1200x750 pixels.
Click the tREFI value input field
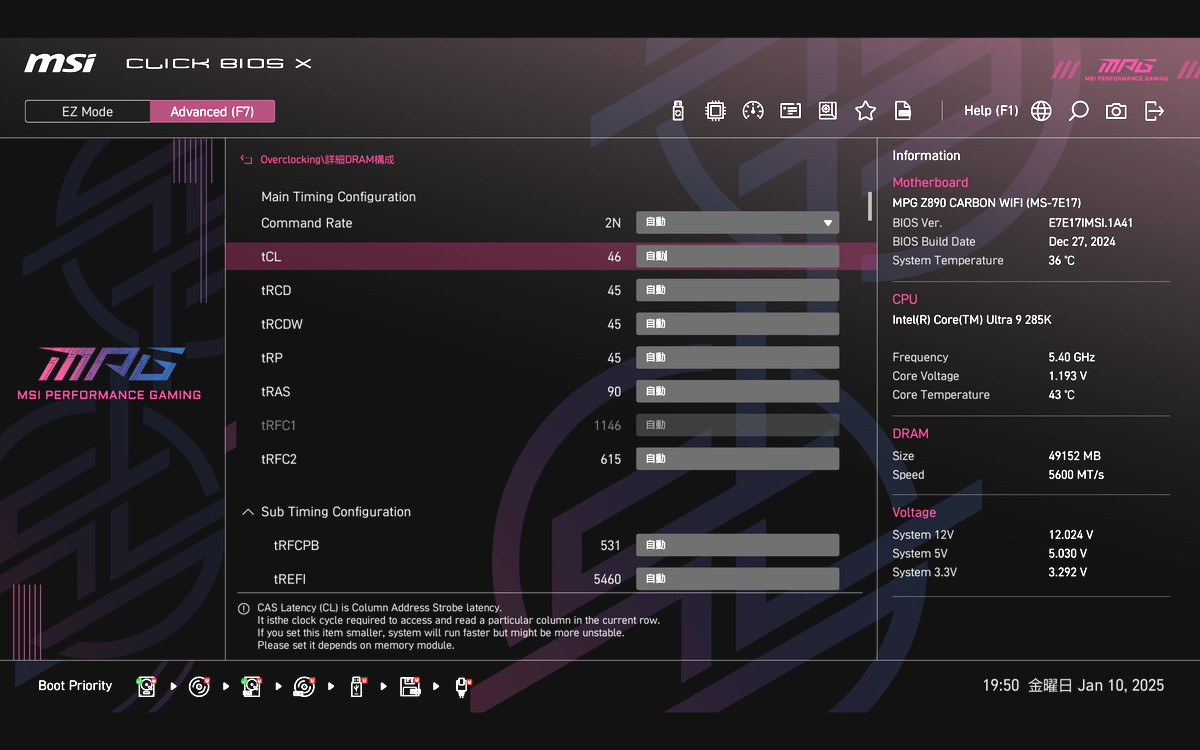[737, 579]
